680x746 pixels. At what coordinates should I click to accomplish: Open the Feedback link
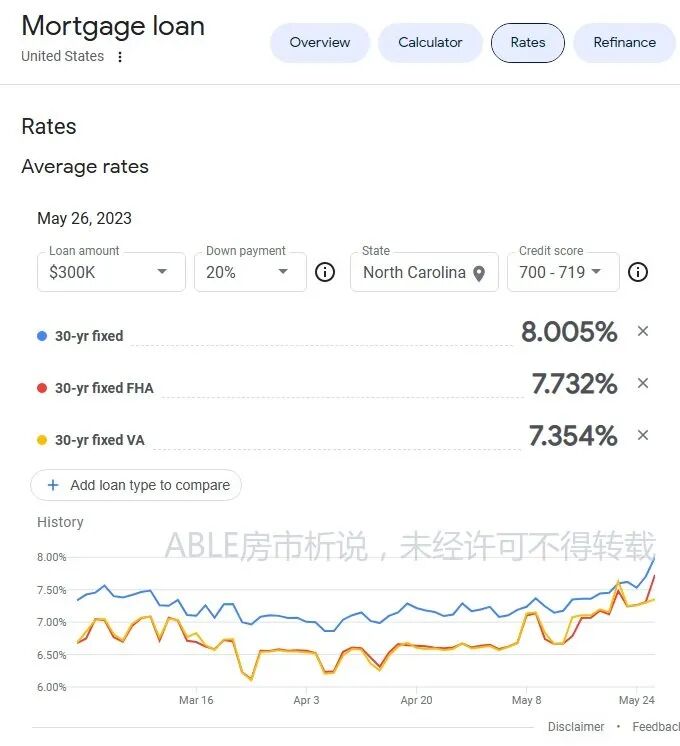pos(656,726)
